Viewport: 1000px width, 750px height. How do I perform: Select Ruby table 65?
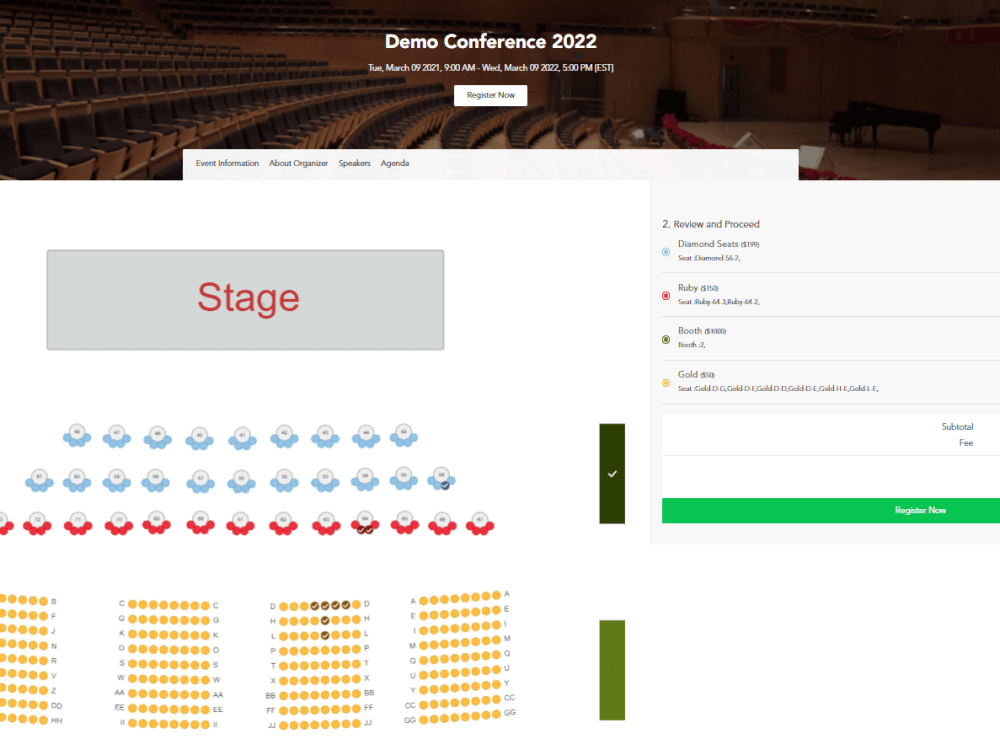point(404,522)
